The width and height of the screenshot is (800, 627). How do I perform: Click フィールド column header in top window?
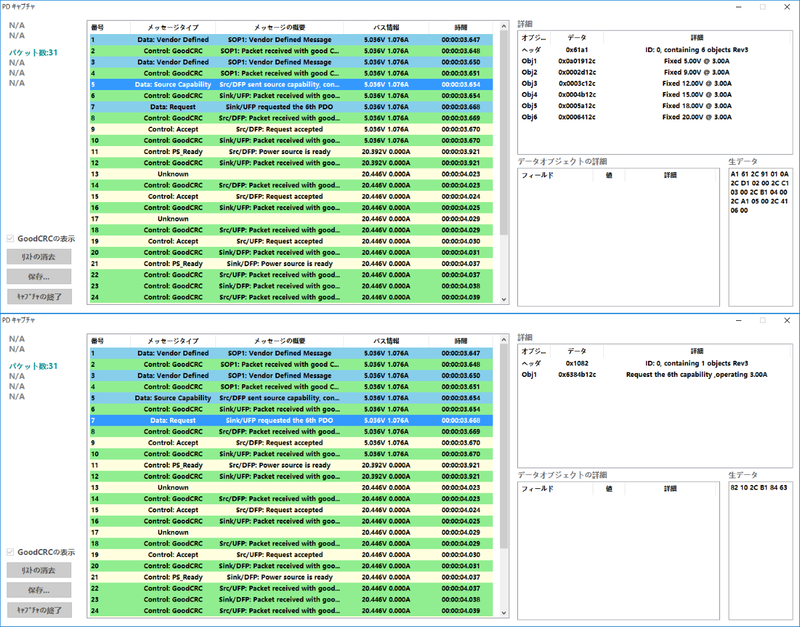point(556,175)
